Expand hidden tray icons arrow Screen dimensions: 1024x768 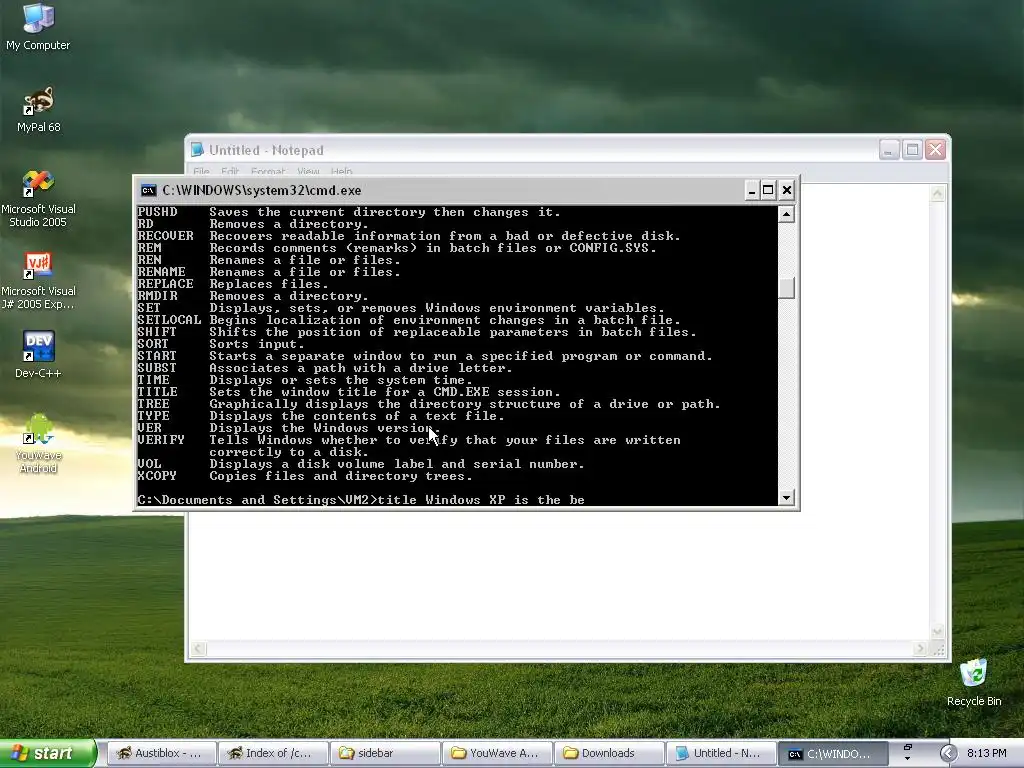coord(948,753)
